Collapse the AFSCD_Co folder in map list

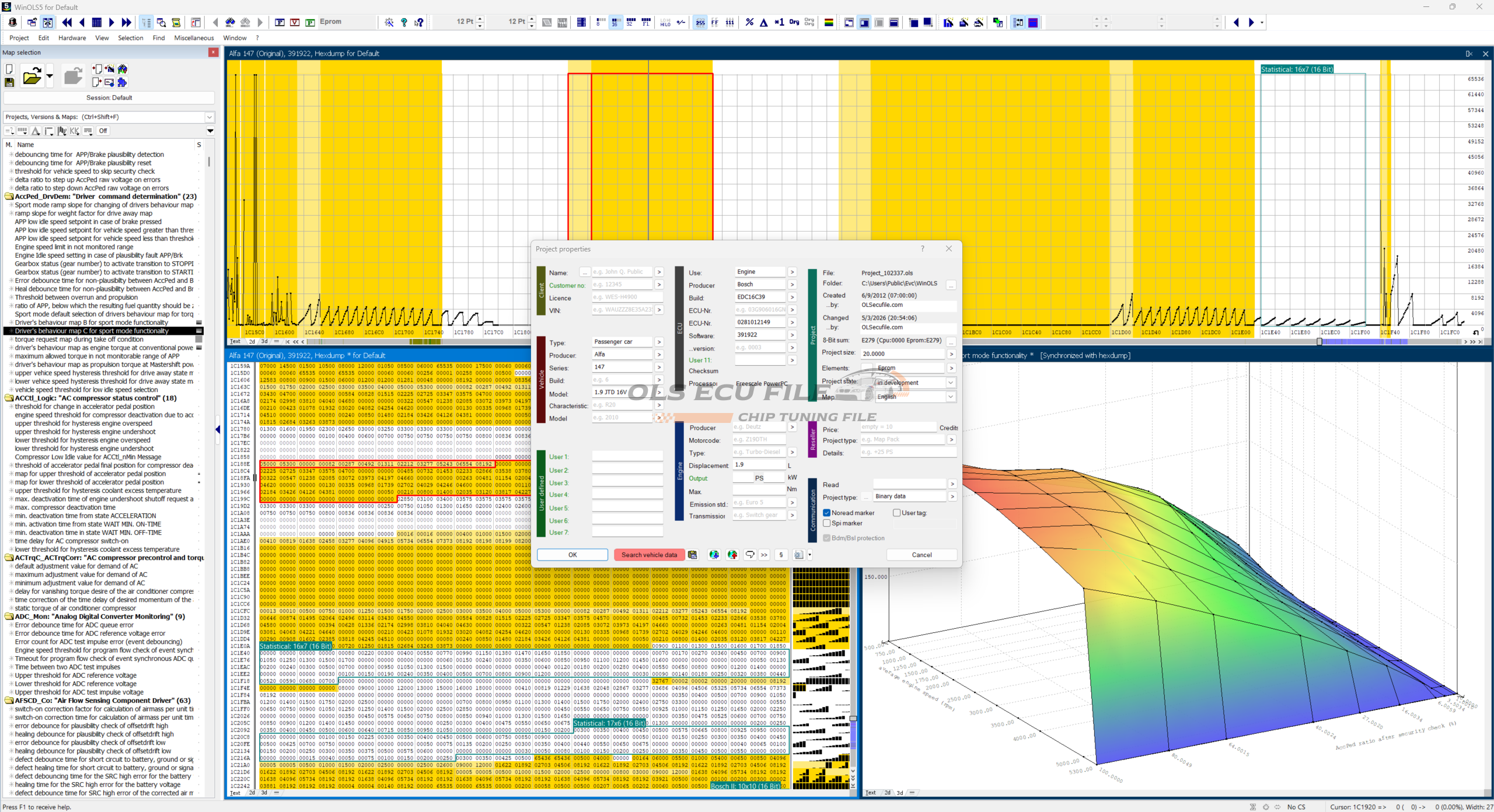(x=9, y=701)
